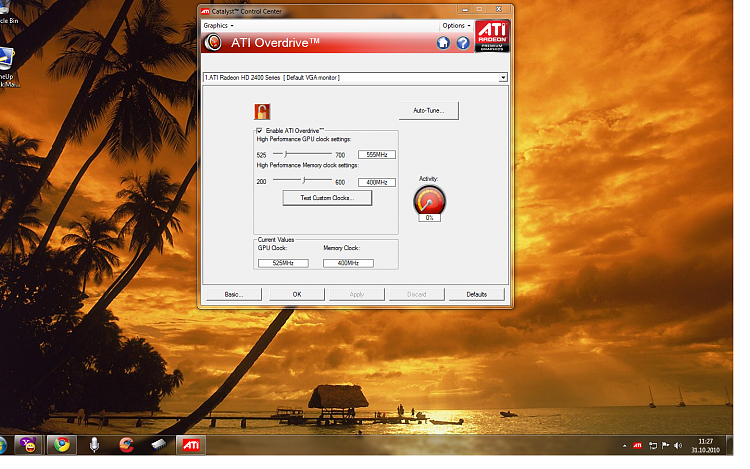The width and height of the screenshot is (750, 469).
Task: Open the network tray icon
Action: coord(652,446)
